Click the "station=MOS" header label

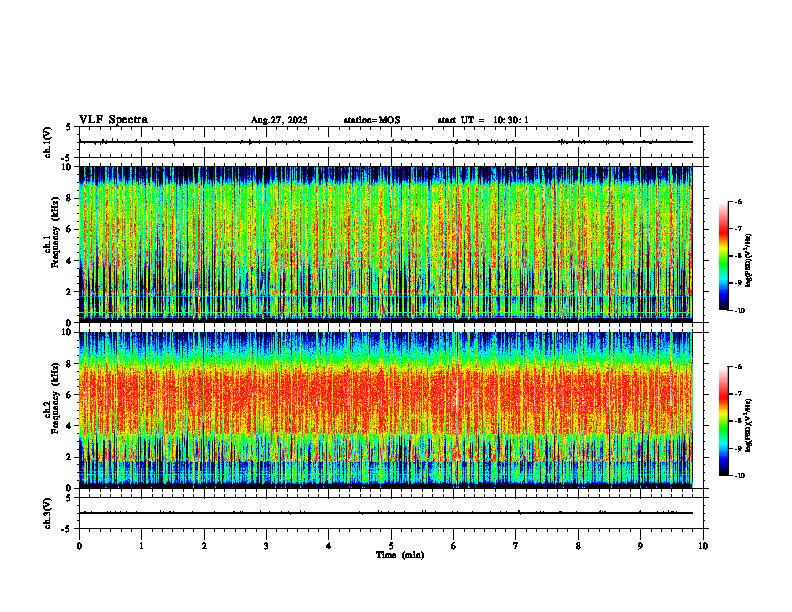(372, 120)
